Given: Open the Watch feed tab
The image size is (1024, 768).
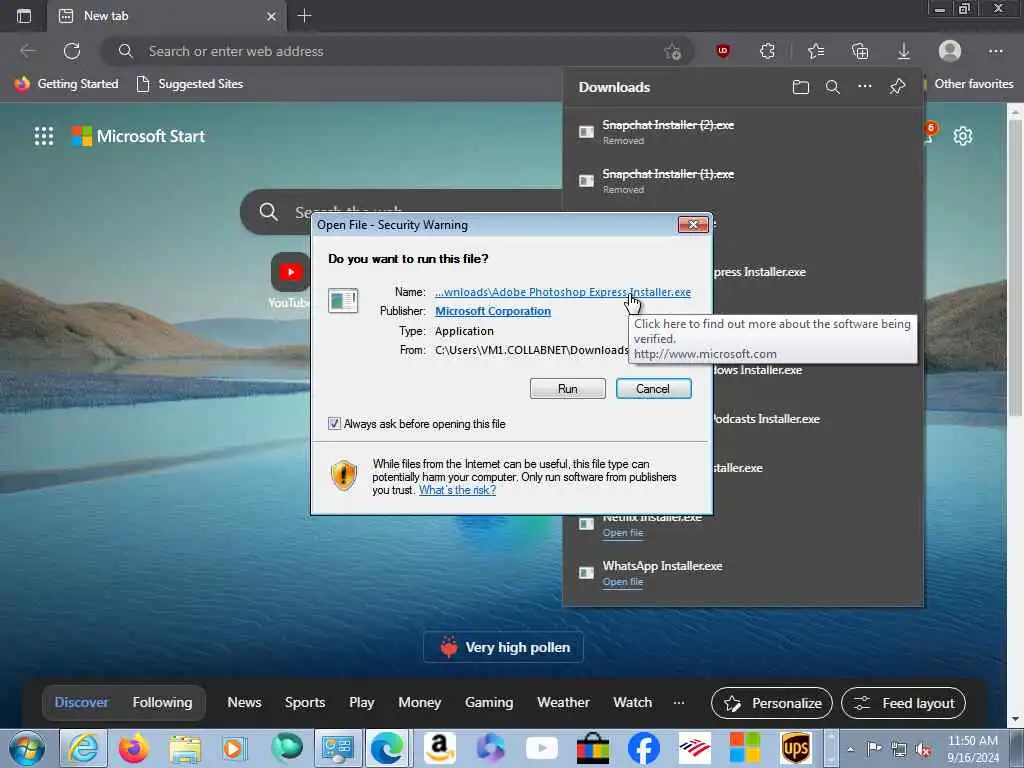Looking at the screenshot, I should pos(632,703).
